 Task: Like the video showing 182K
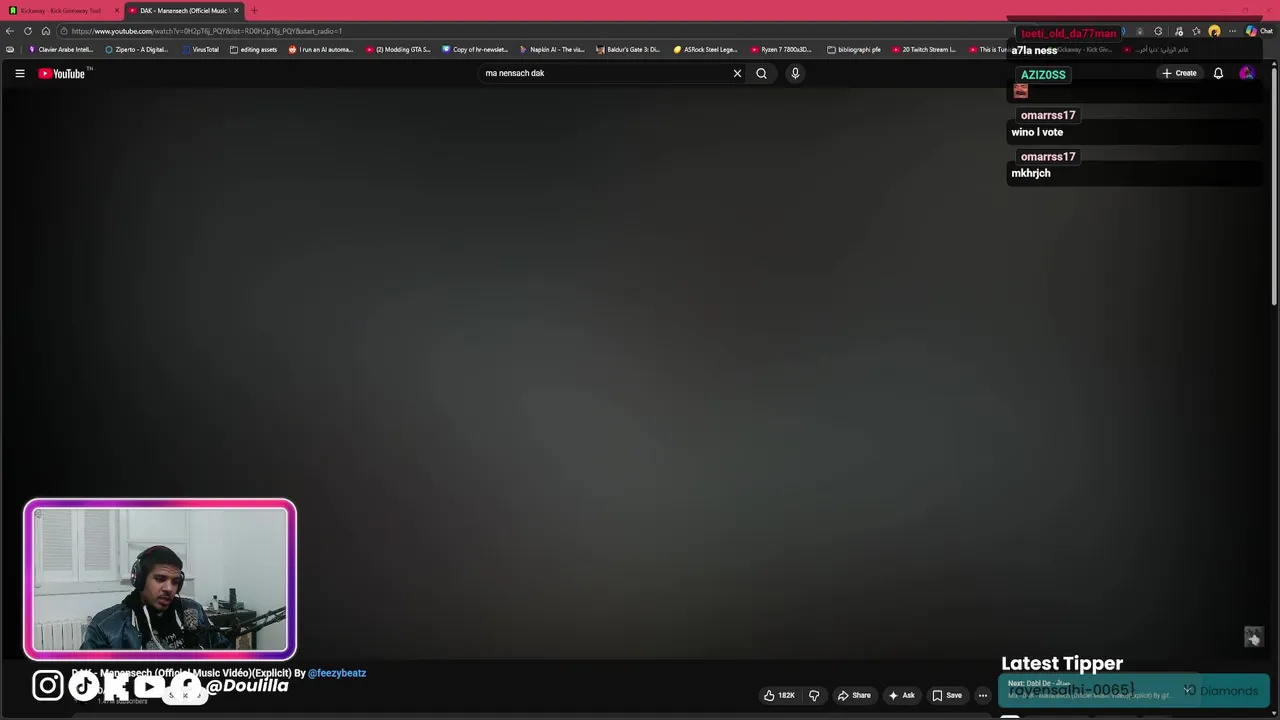click(780, 695)
